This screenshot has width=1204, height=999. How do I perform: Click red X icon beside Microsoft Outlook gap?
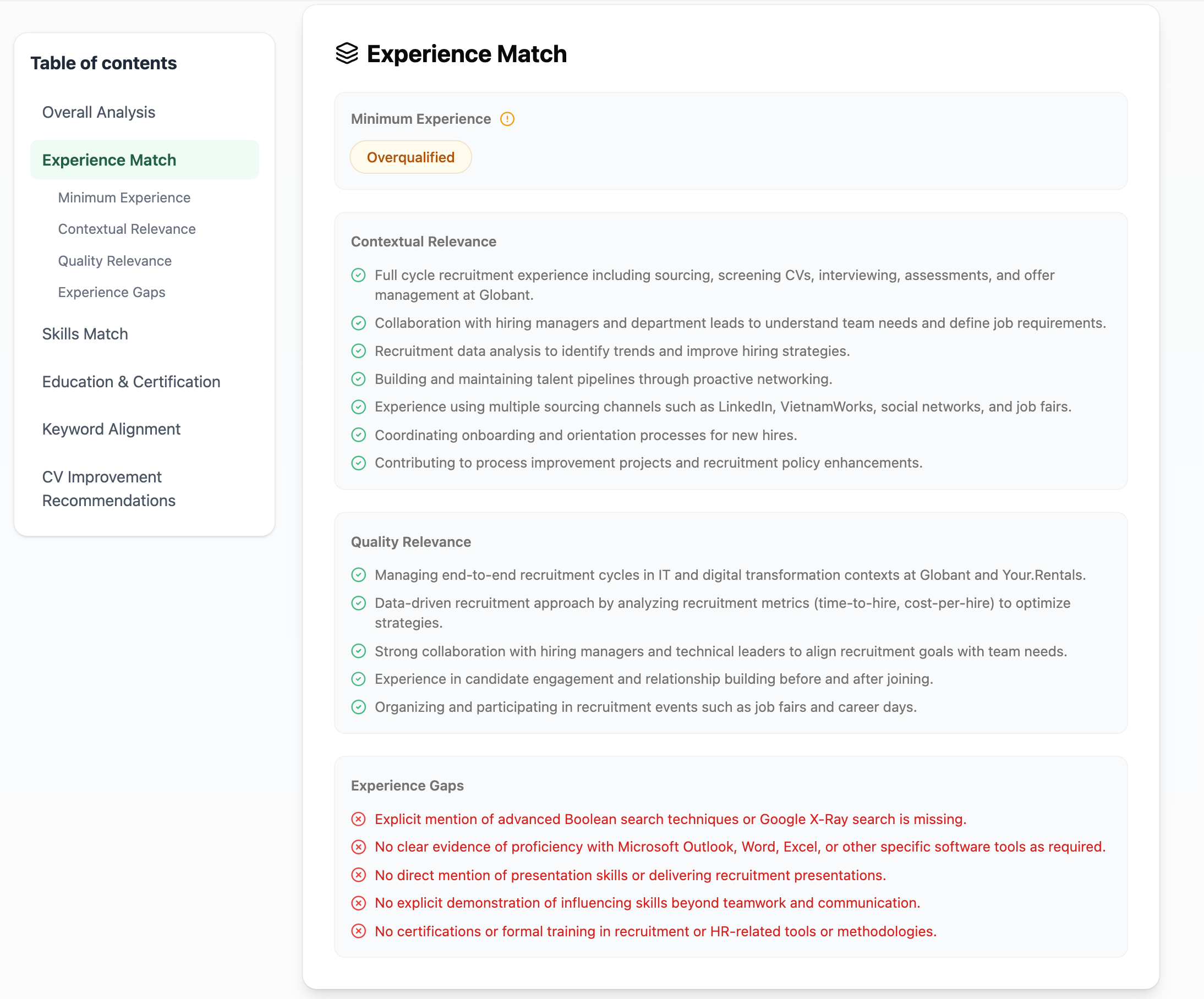pos(358,847)
